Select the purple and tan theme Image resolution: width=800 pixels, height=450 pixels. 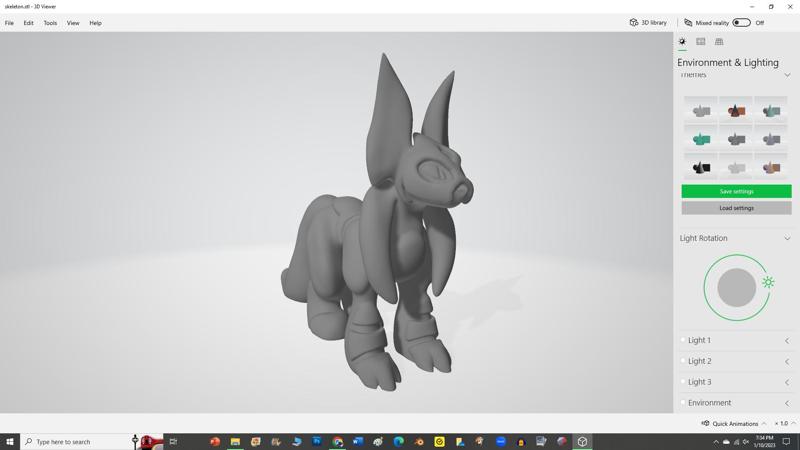tap(771, 167)
